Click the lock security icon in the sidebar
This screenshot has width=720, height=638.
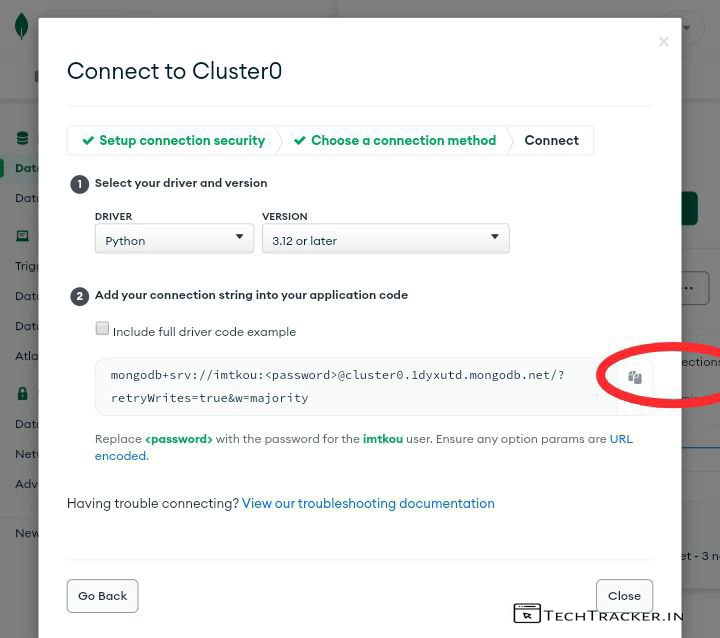point(22,394)
